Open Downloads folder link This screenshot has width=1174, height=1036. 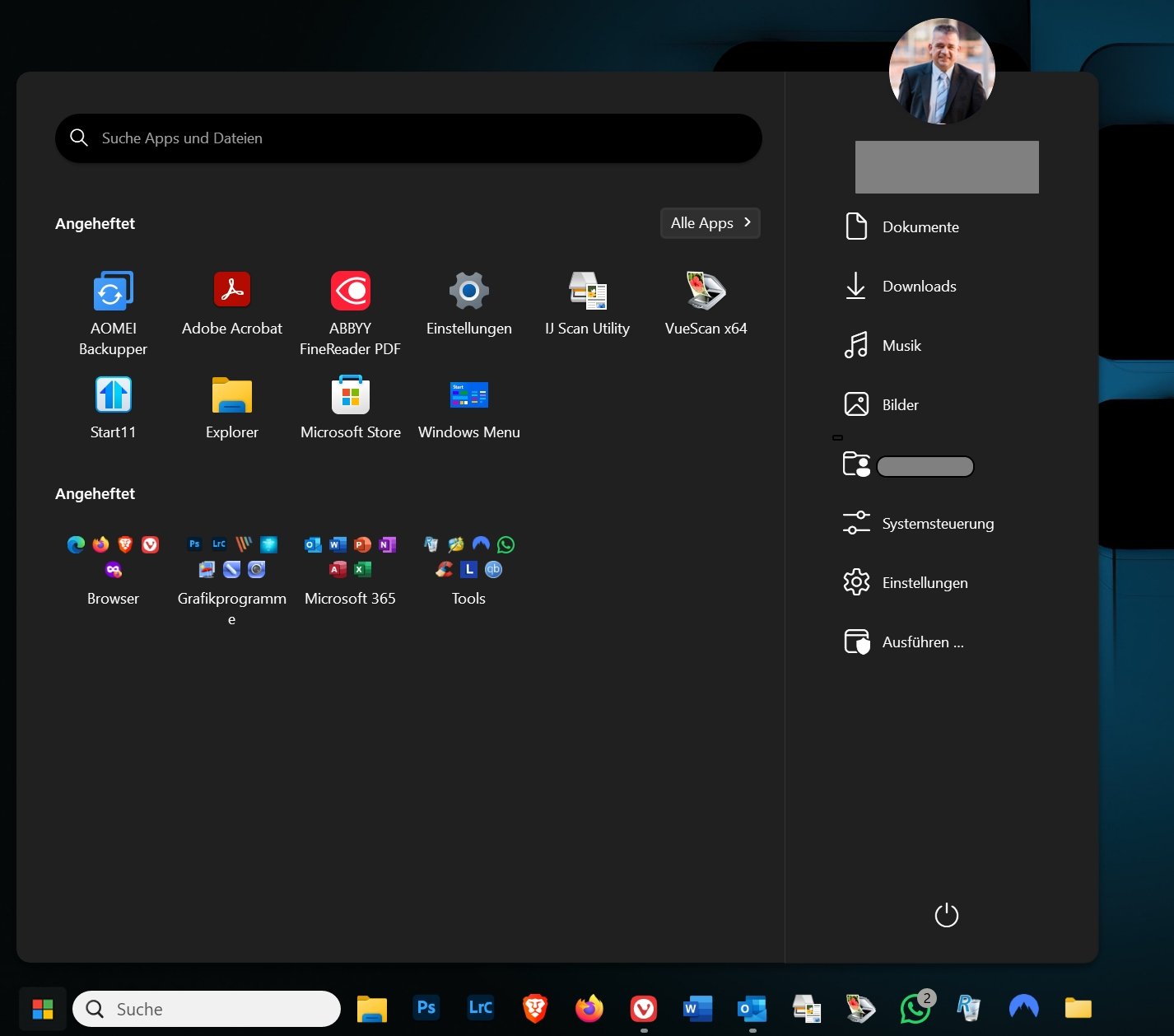pyautogui.click(x=900, y=286)
